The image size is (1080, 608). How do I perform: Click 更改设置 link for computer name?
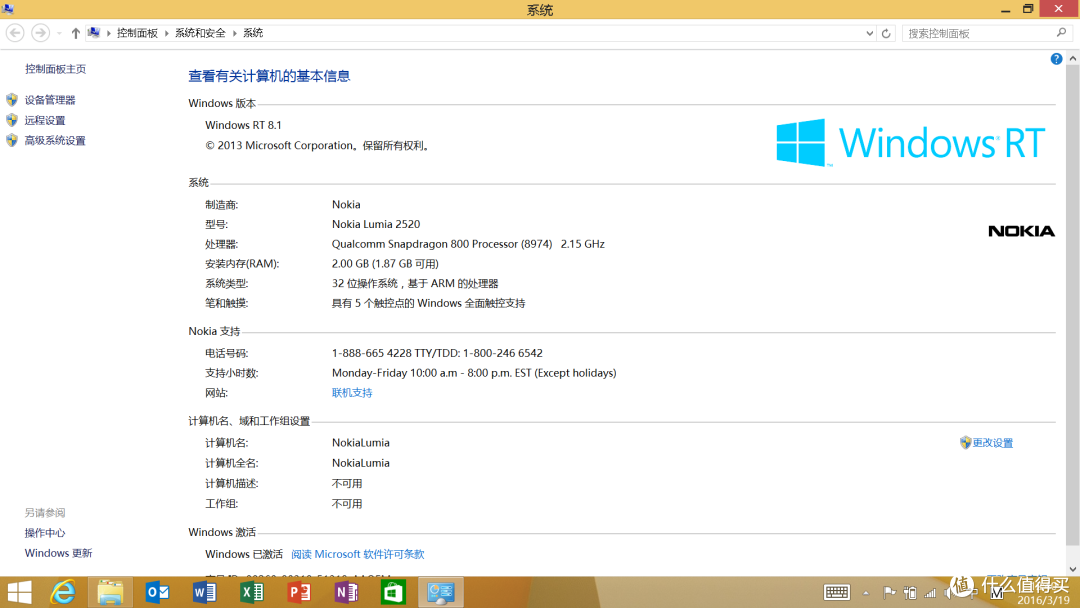pyautogui.click(x=993, y=443)
